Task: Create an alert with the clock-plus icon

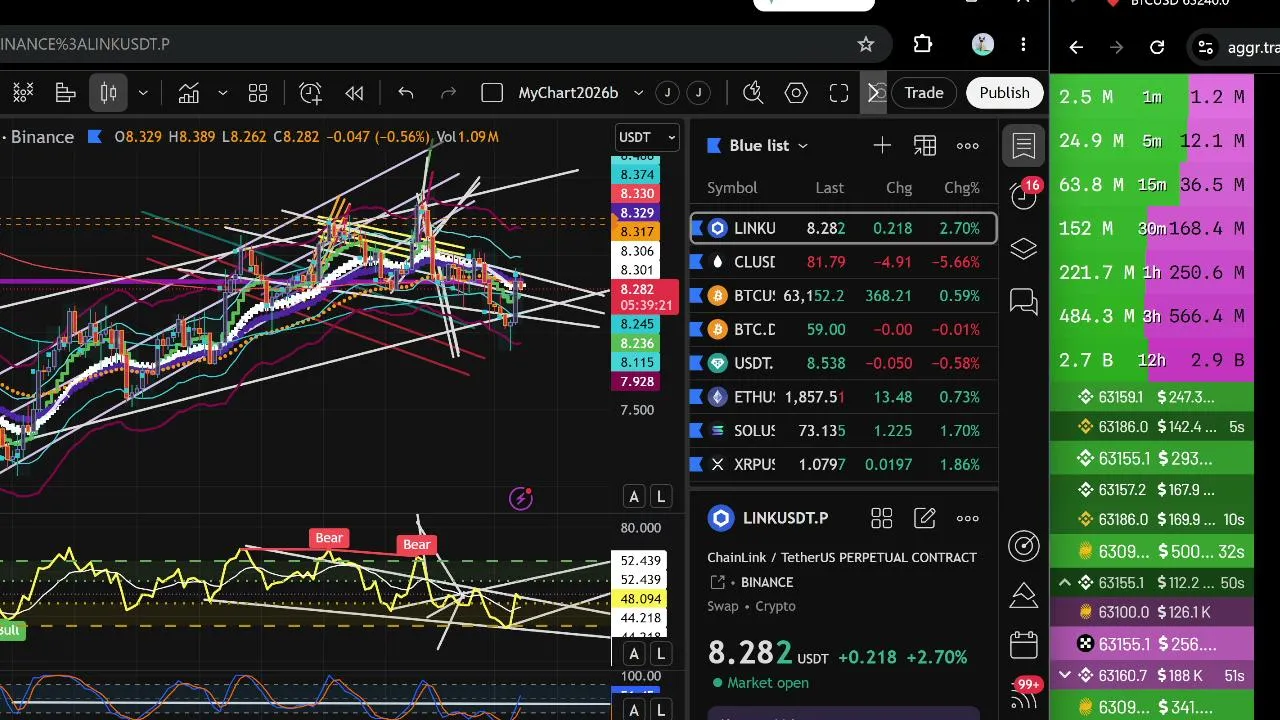Action: click(311, 93)
